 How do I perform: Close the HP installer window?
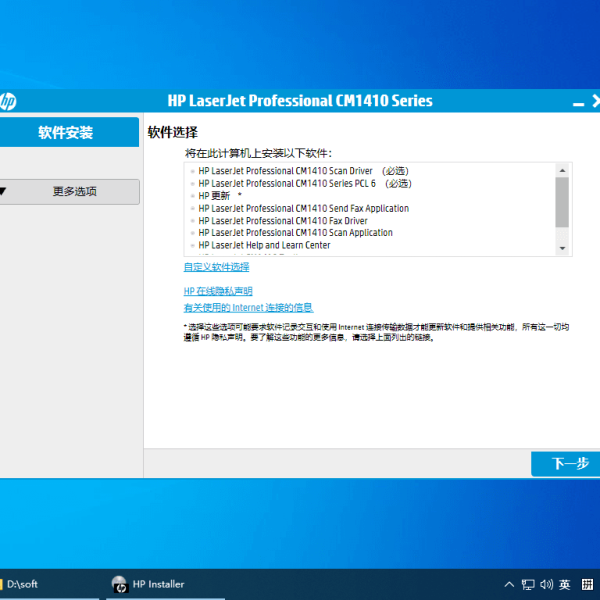tap(596, 101)
